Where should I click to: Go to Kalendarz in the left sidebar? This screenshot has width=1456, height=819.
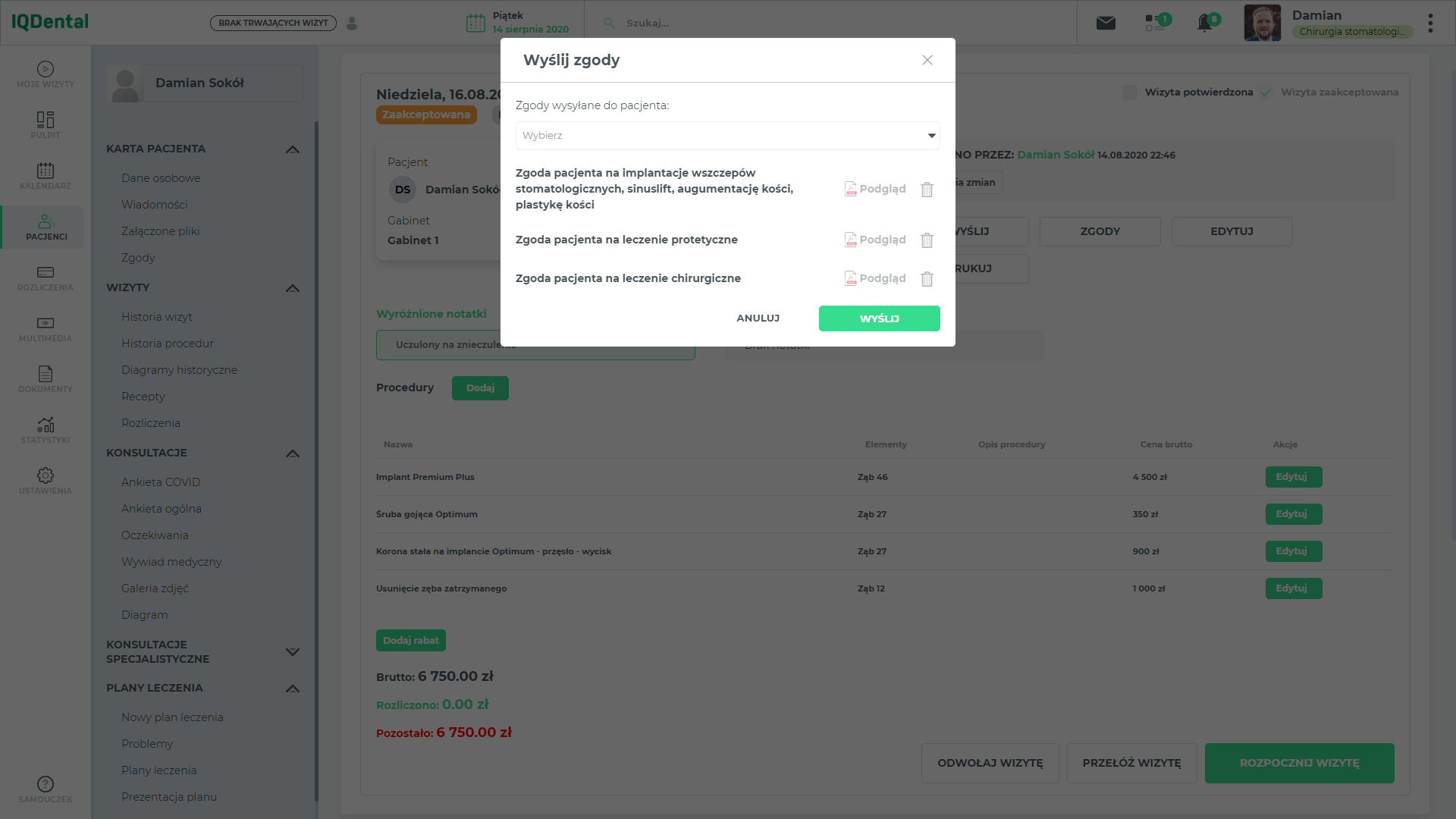tap(45, 176)
